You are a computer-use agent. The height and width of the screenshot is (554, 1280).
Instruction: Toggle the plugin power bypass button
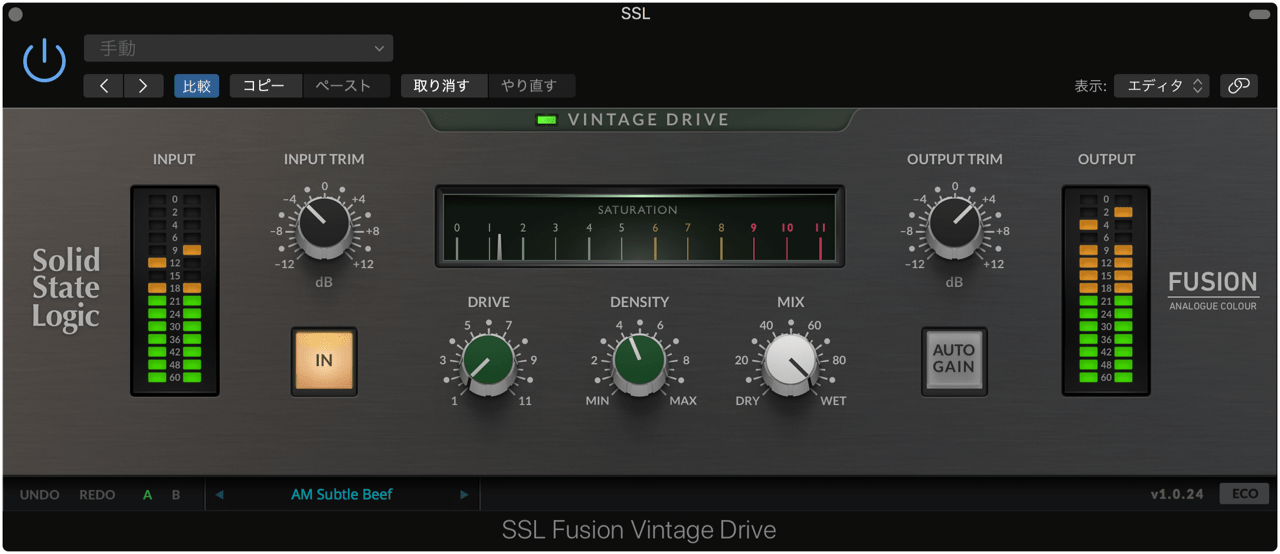[44, 62]
